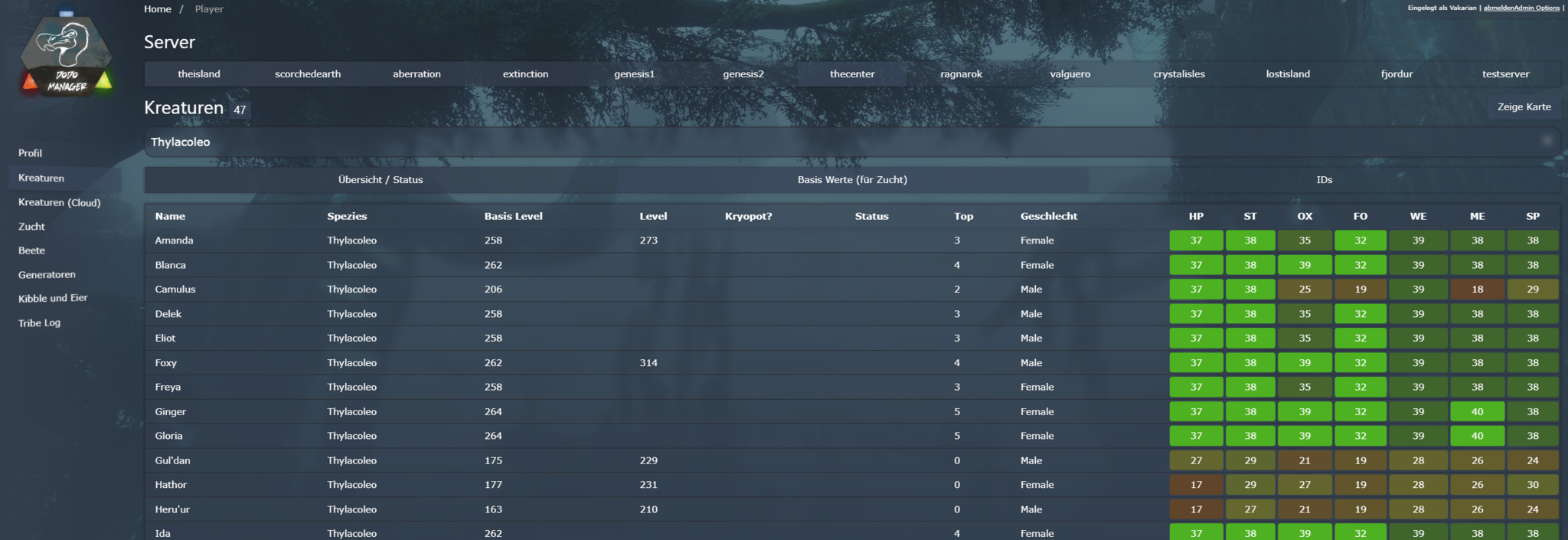Open Tribe Log from the sidebar
Image resolution: width=1568 pixels, height=540 pixels.
(x=39, y=323)
